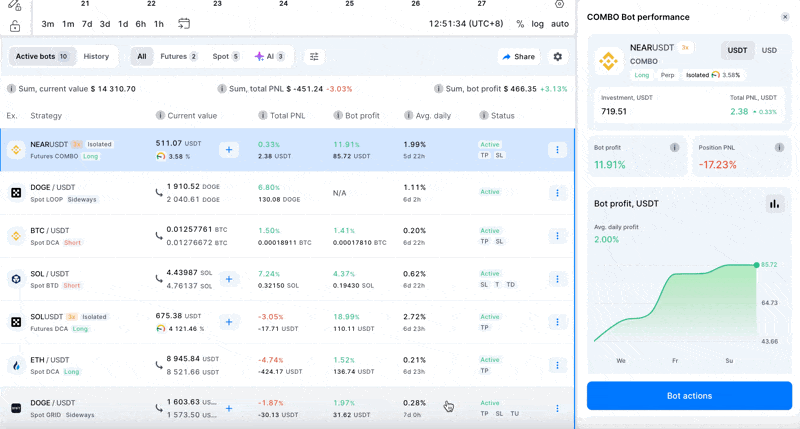Switch to the History tab
The image size is (800, 429).
click(x=96, y=57)
